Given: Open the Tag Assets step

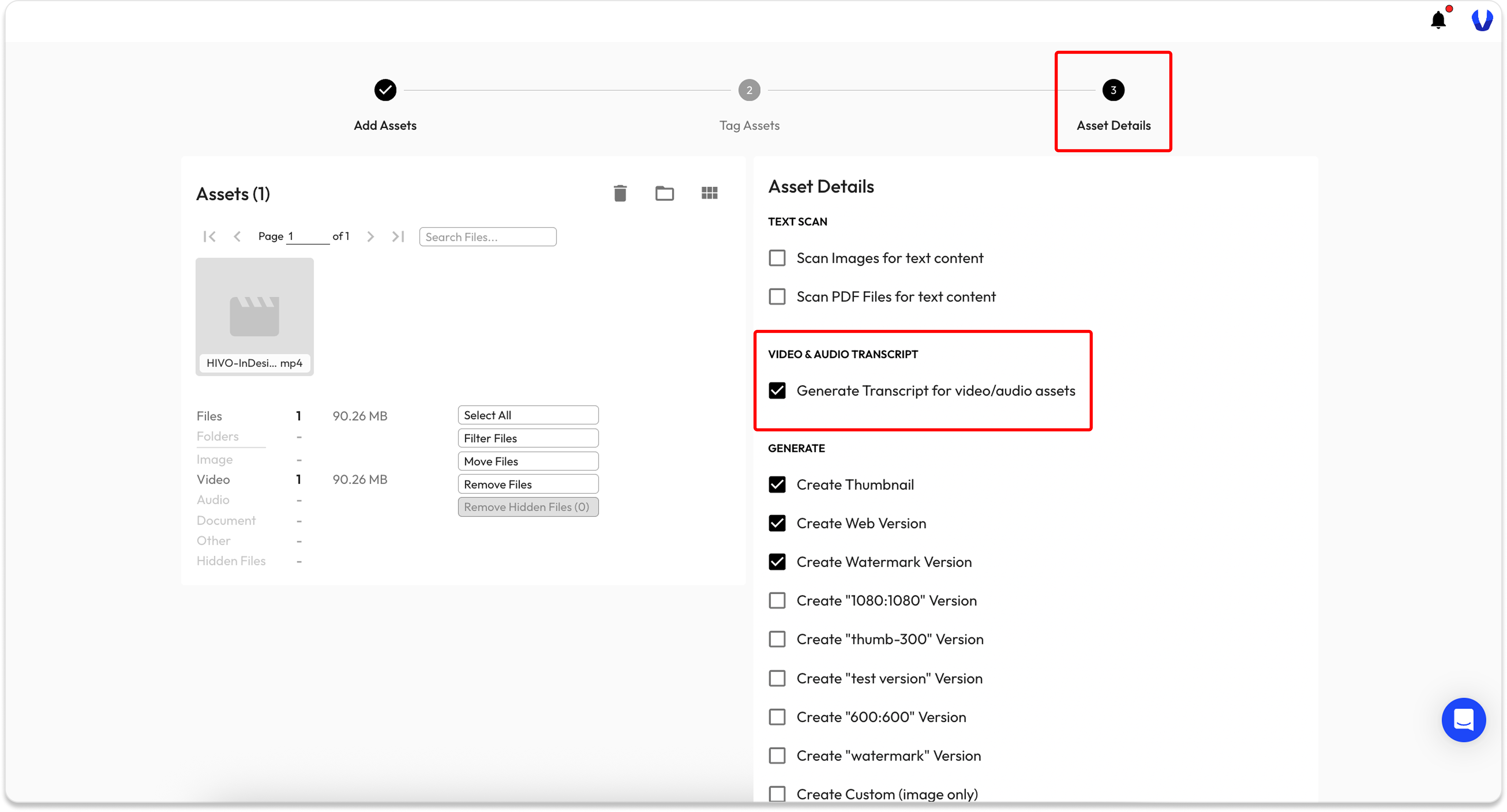Looking at the screenshot, I should [749, 91].
